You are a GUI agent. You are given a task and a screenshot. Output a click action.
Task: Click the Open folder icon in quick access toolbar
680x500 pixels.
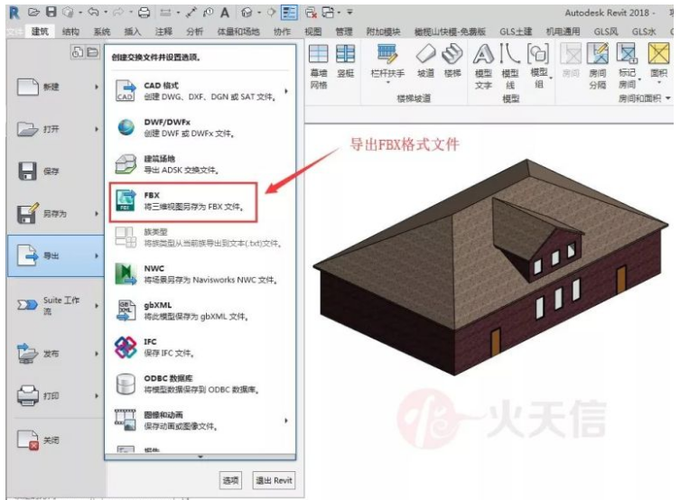pos(34,12)
